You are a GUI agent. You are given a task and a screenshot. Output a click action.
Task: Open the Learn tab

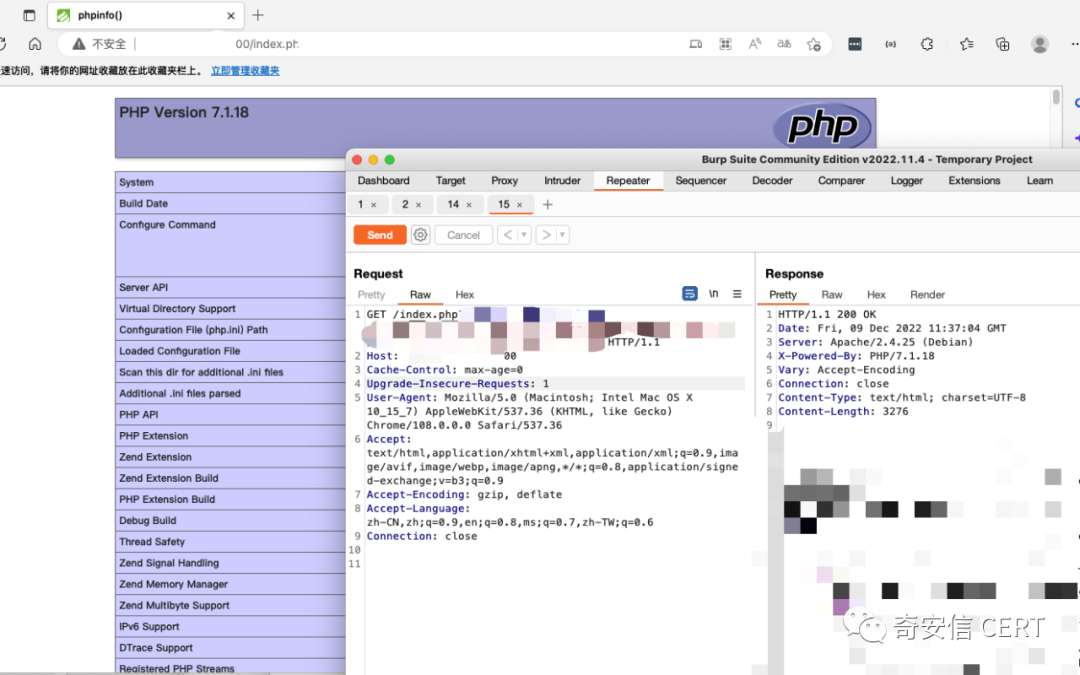1039,180
